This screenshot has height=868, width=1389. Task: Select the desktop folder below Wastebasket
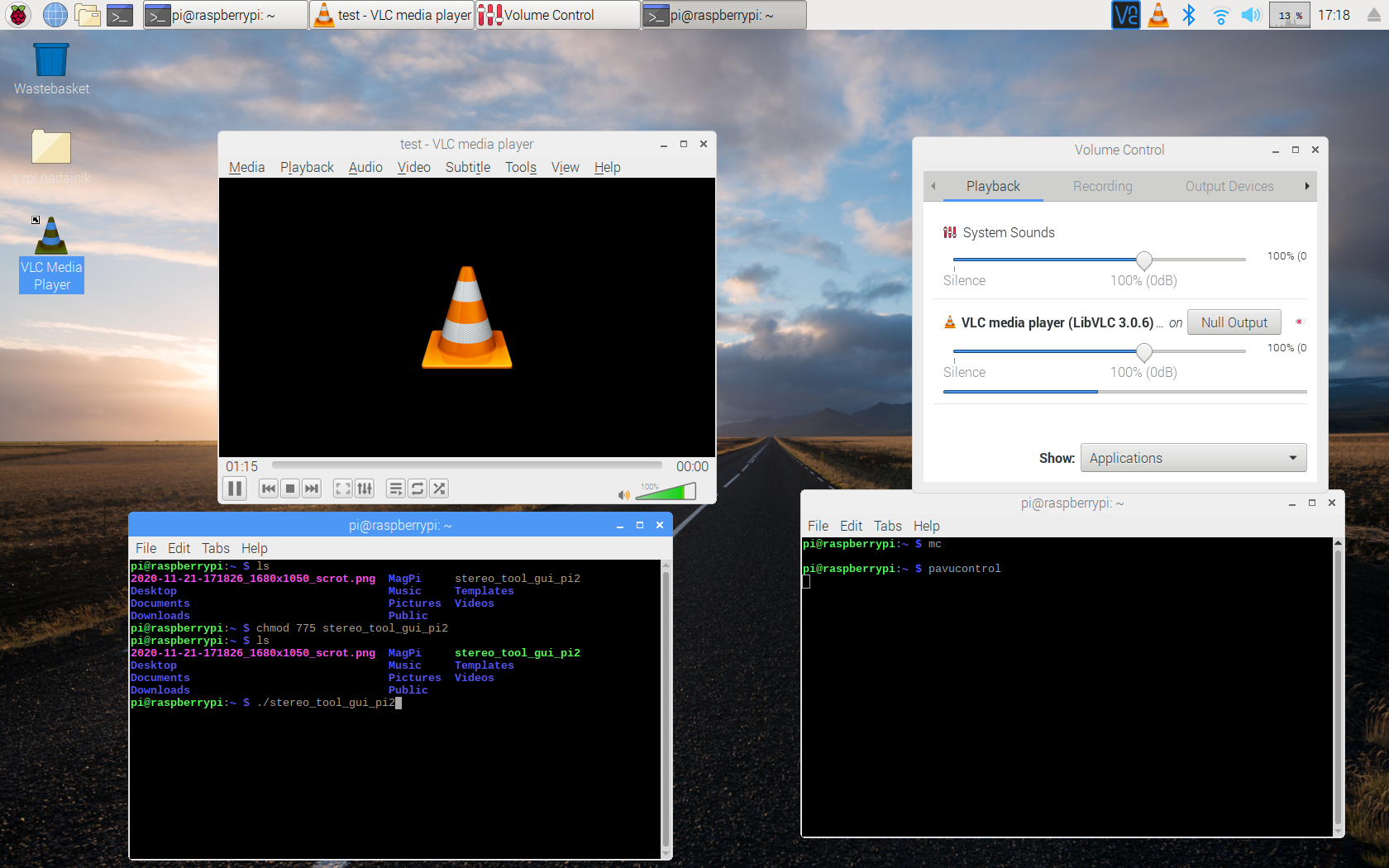(51, 158)
